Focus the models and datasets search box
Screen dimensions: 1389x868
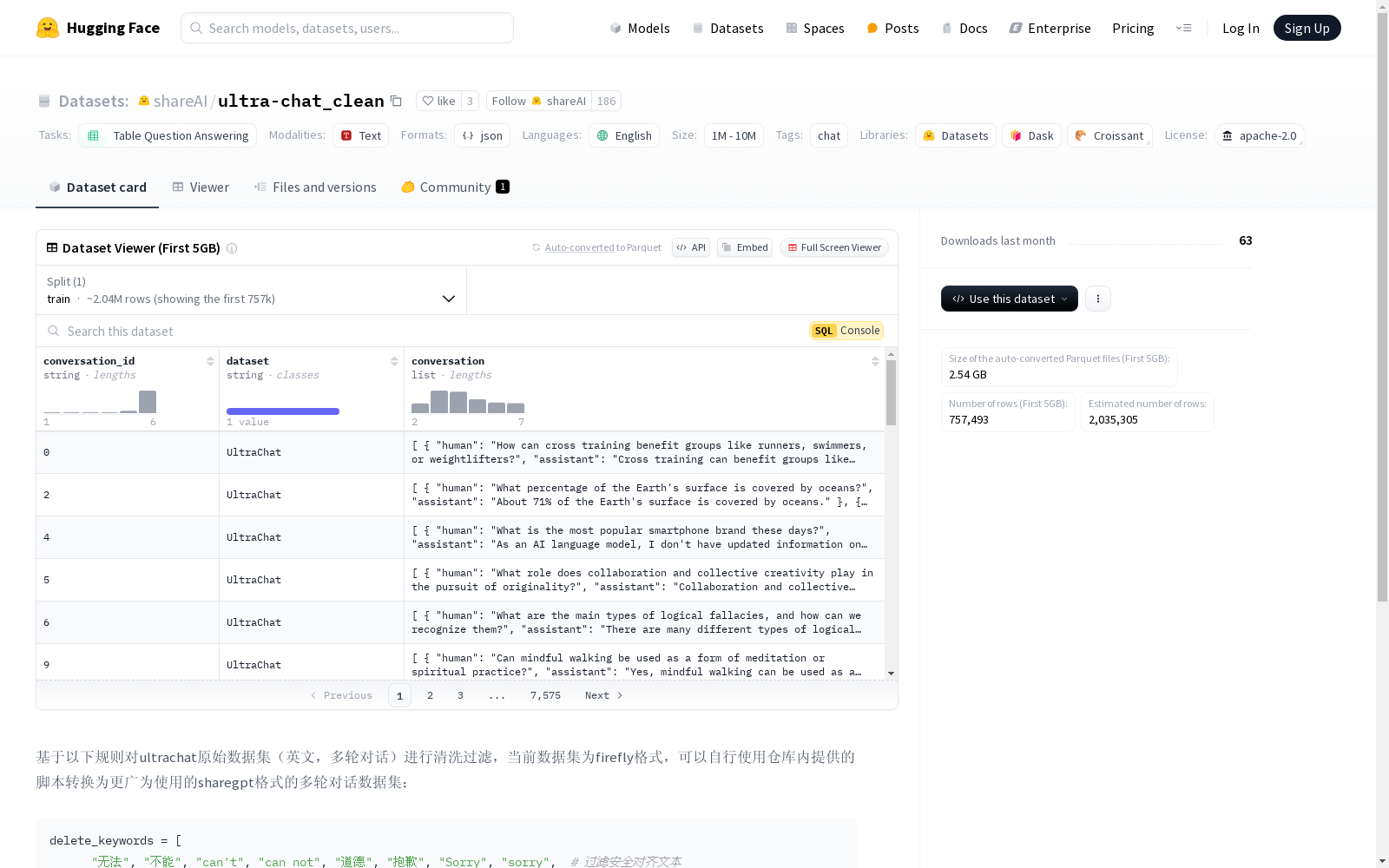pyautogui.click(x=347, y=28)
